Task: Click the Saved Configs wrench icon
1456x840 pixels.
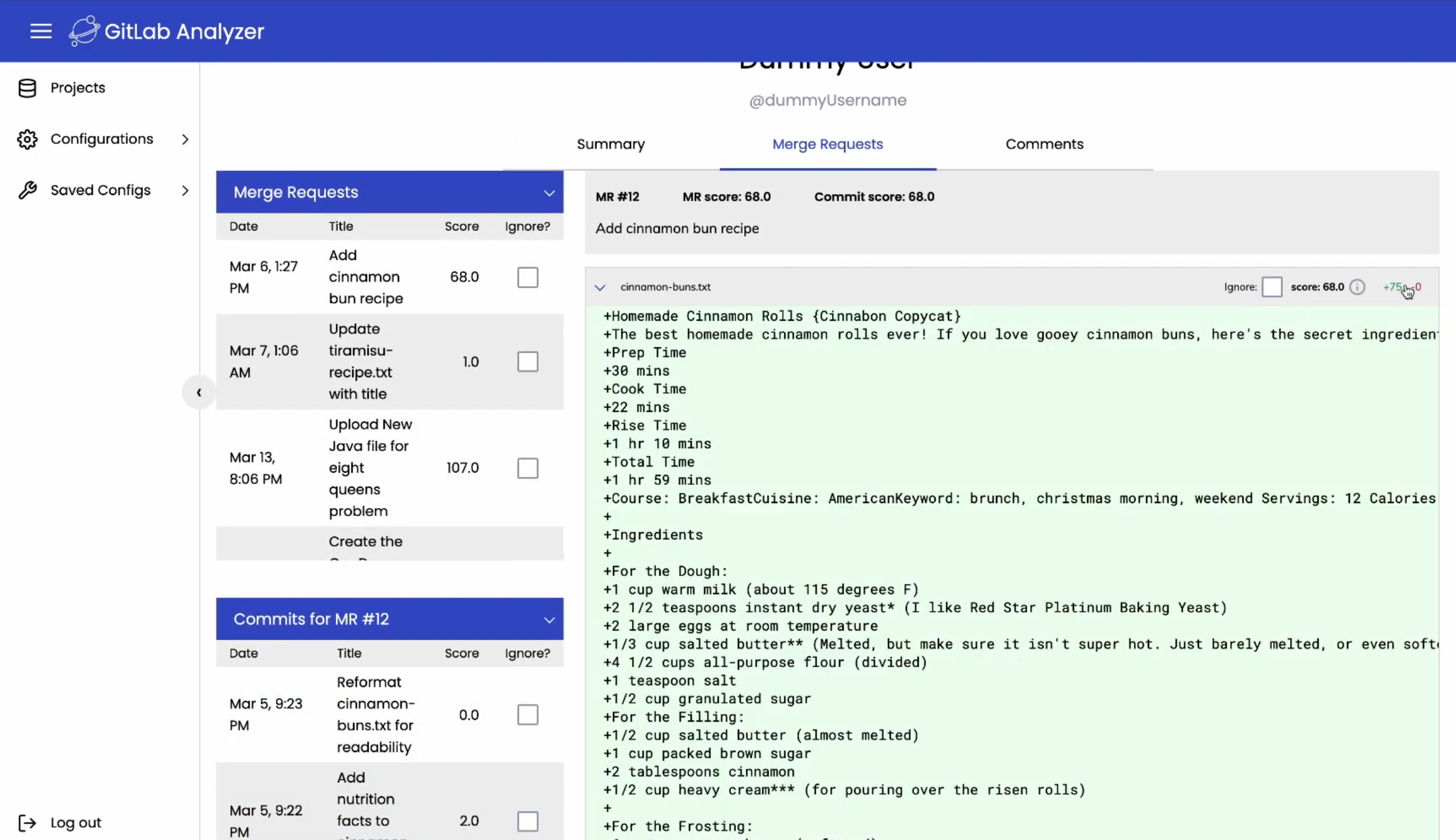Action: tap(27, 191)
